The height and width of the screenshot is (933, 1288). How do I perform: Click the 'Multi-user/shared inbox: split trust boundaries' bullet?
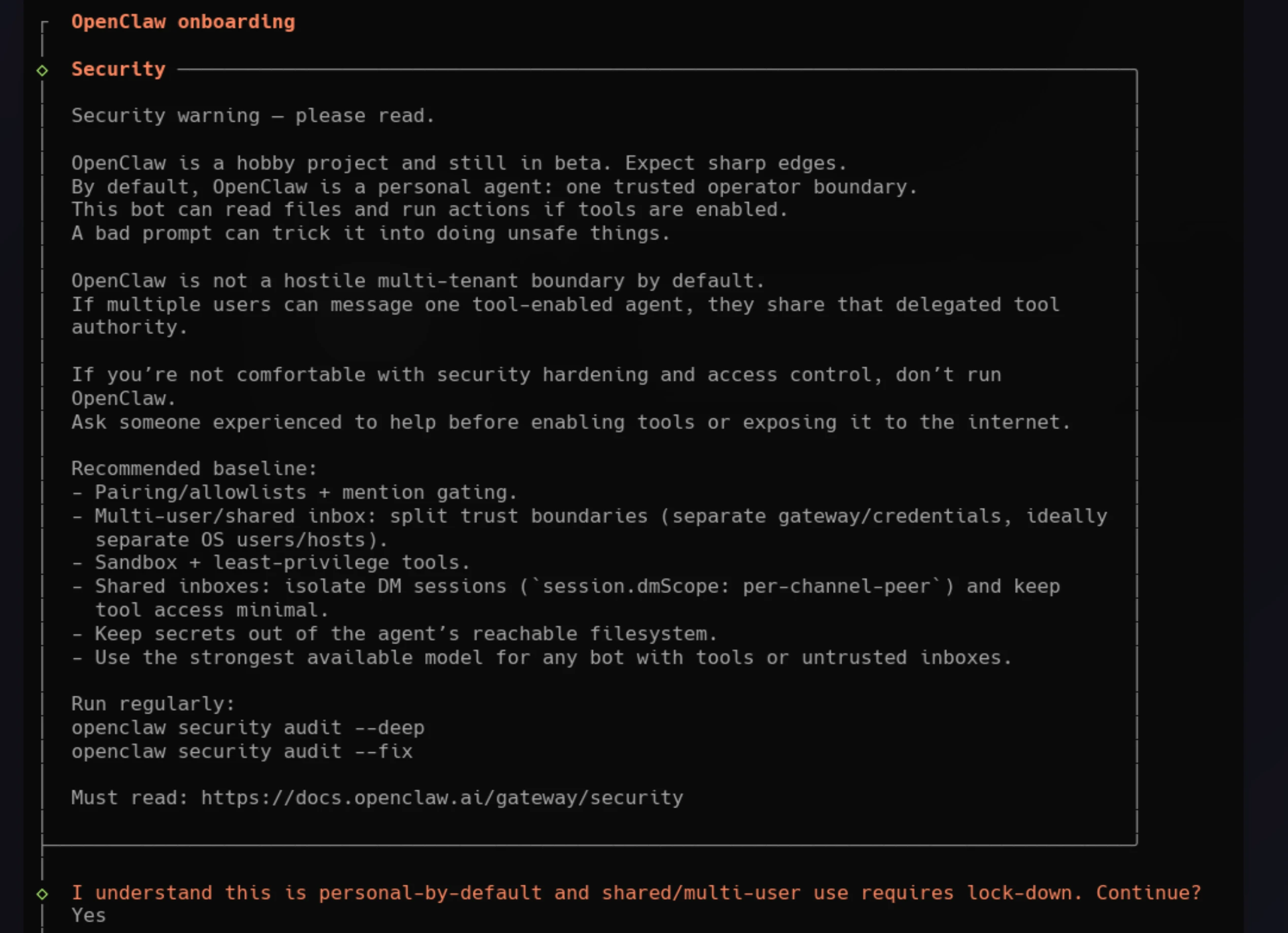(x=590, y=528)
